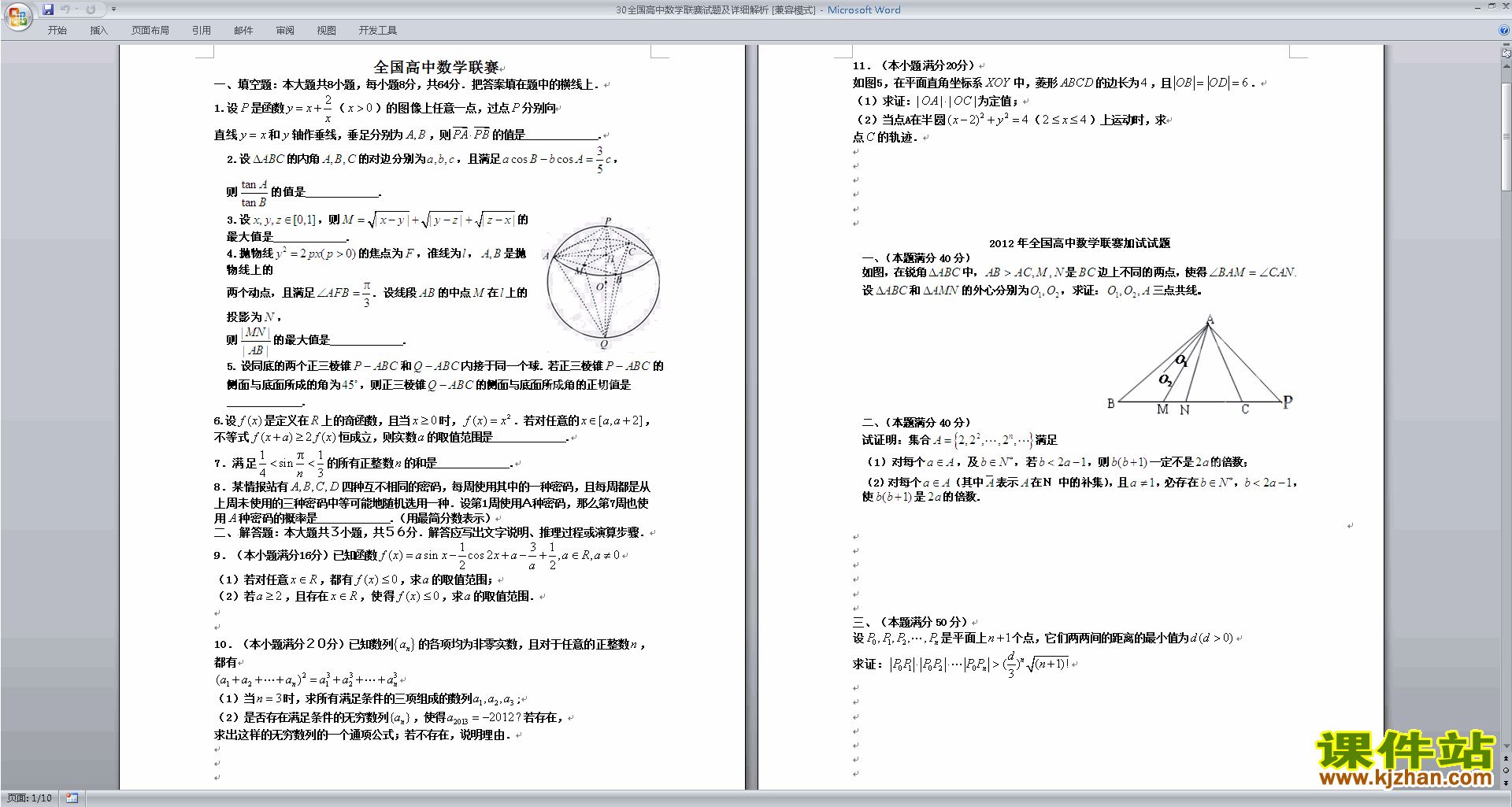Select the triangle figure with vertices B, M, N, C
Screen dimensions: 1512x807
tap(1199, 365)
